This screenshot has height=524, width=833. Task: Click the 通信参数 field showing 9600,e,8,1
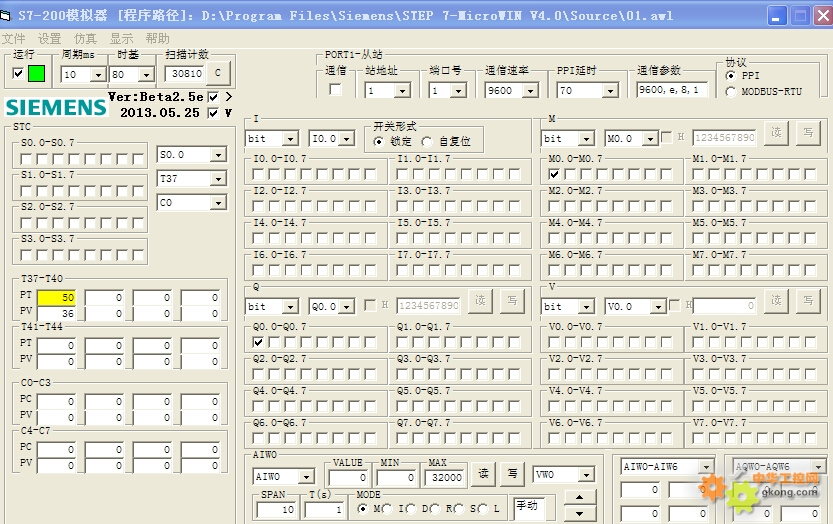click(x=673, y=90)
